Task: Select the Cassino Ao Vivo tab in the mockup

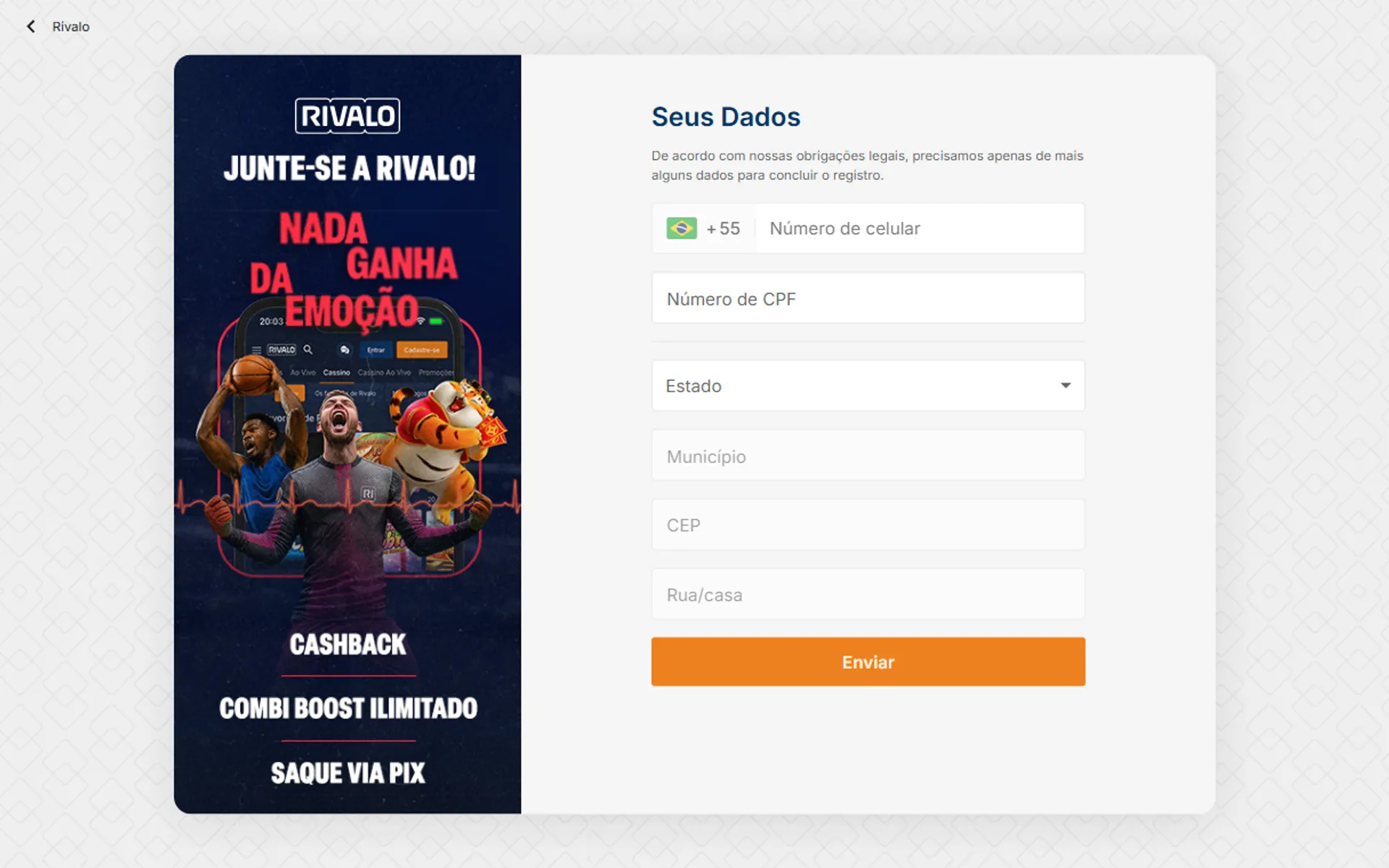Action: pos(384,373)
